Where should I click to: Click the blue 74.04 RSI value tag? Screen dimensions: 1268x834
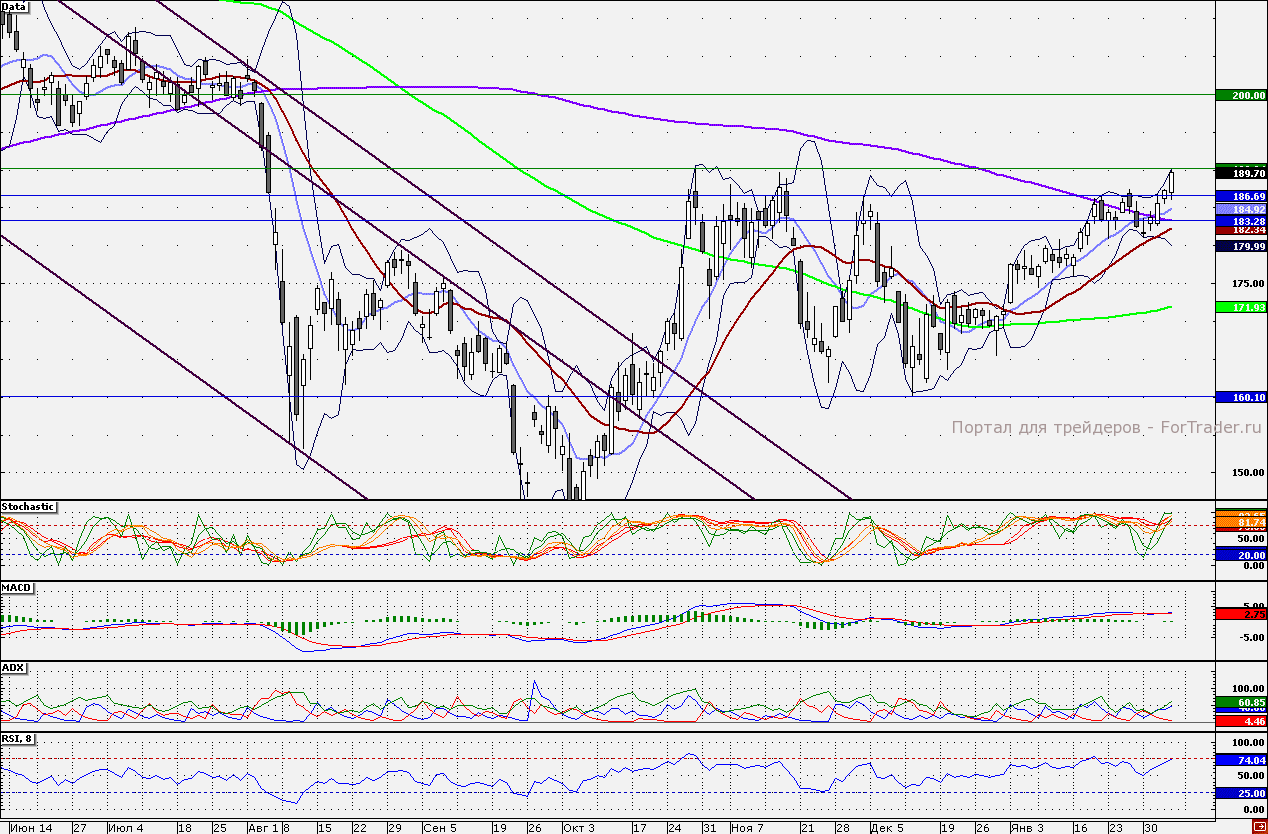tap(1241, 760)
